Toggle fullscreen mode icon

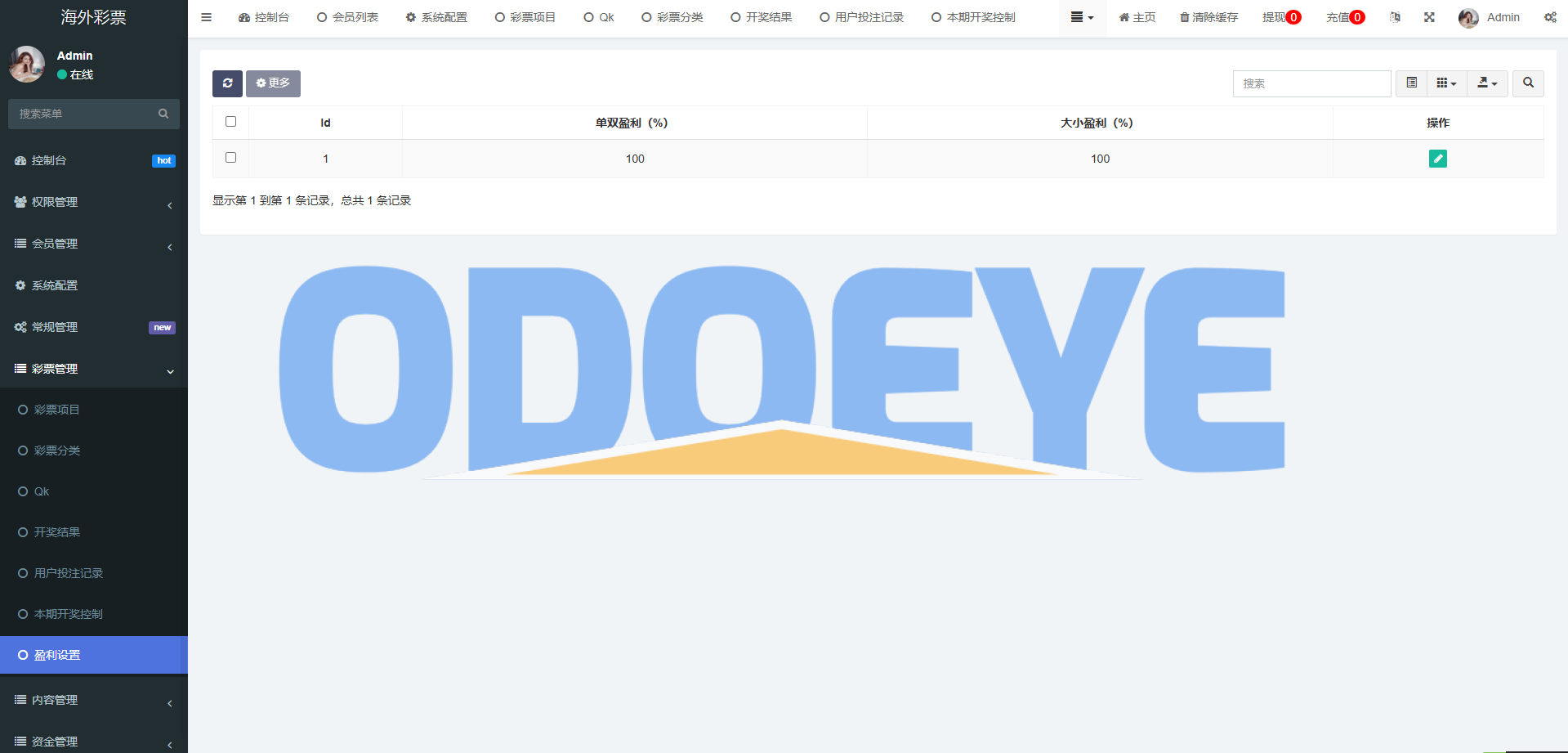[x=1429, y=17]
